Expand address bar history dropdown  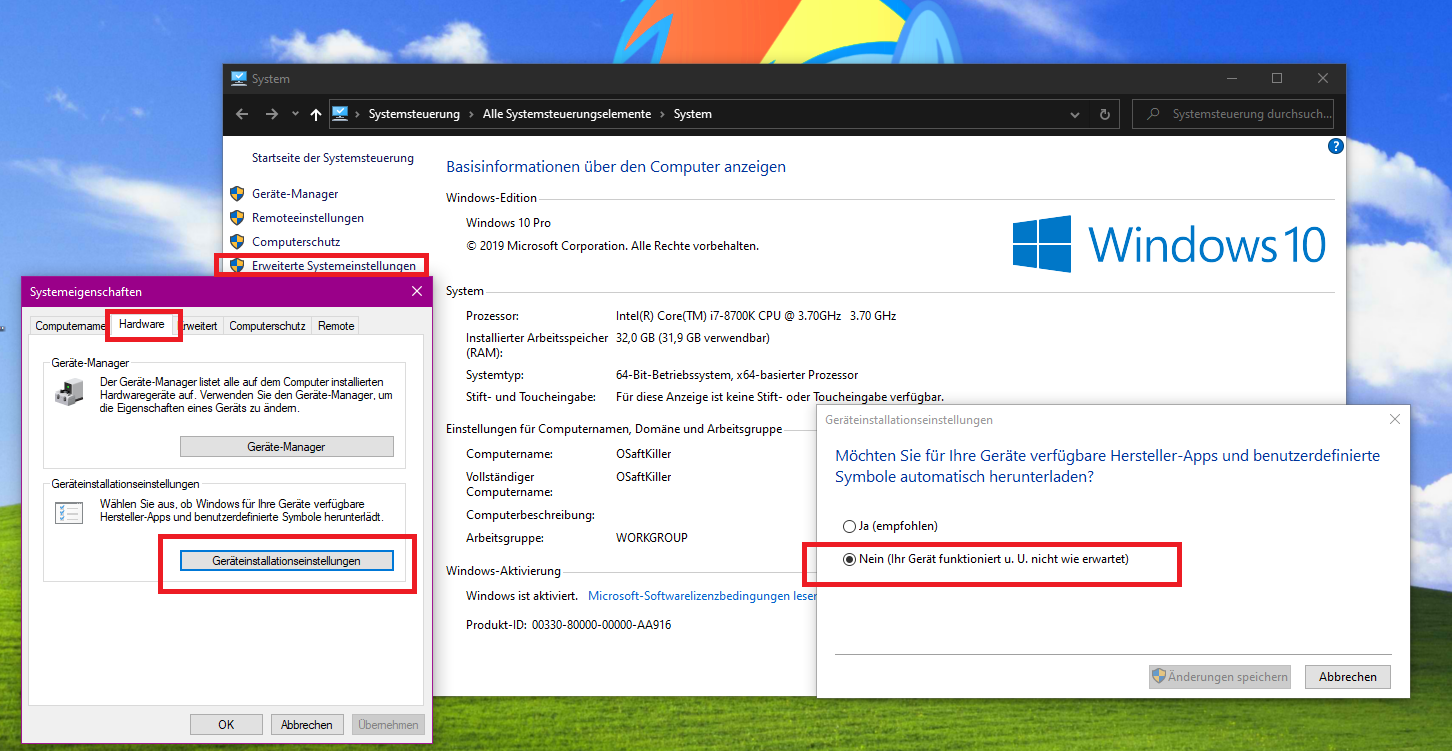pyautogui.click(x=1076, y=114)
